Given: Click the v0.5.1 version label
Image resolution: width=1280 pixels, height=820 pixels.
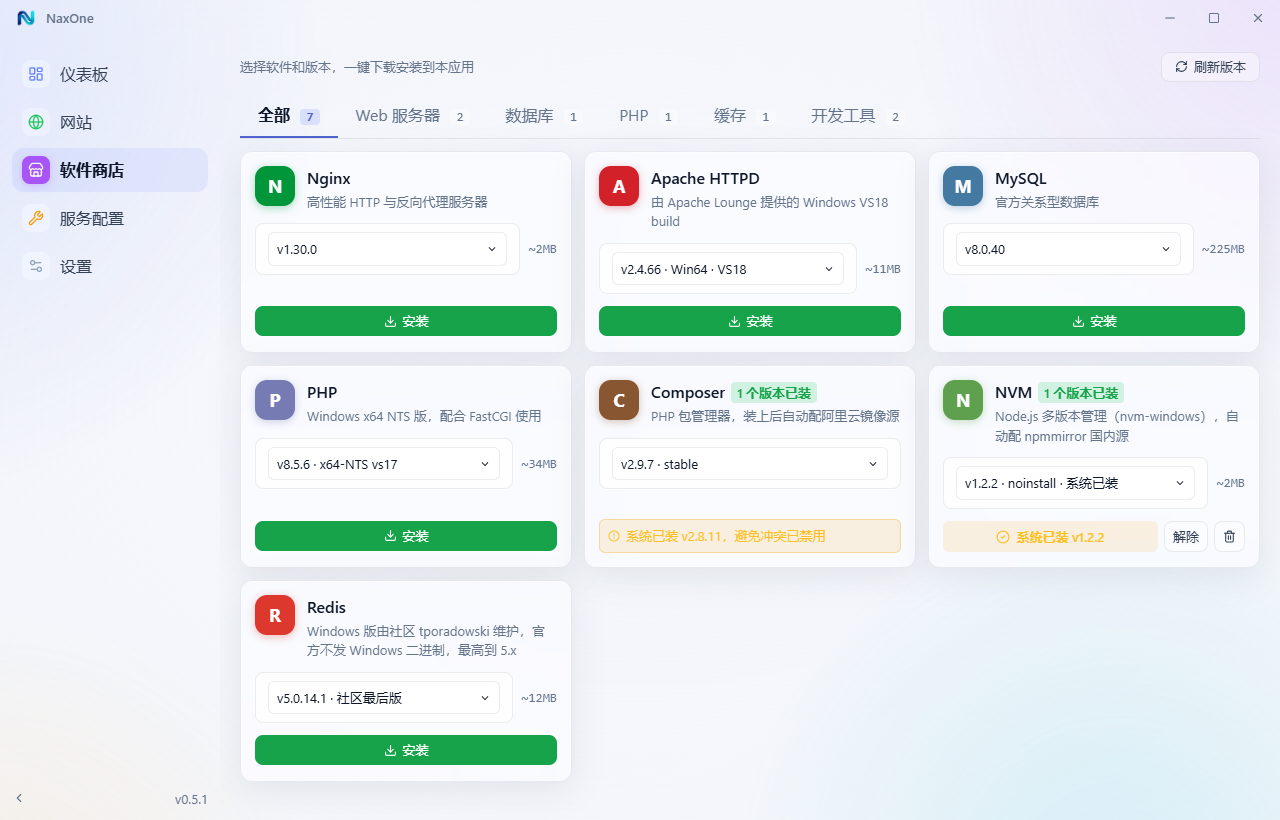Looking at the screenshot, I should coord(191,800).
